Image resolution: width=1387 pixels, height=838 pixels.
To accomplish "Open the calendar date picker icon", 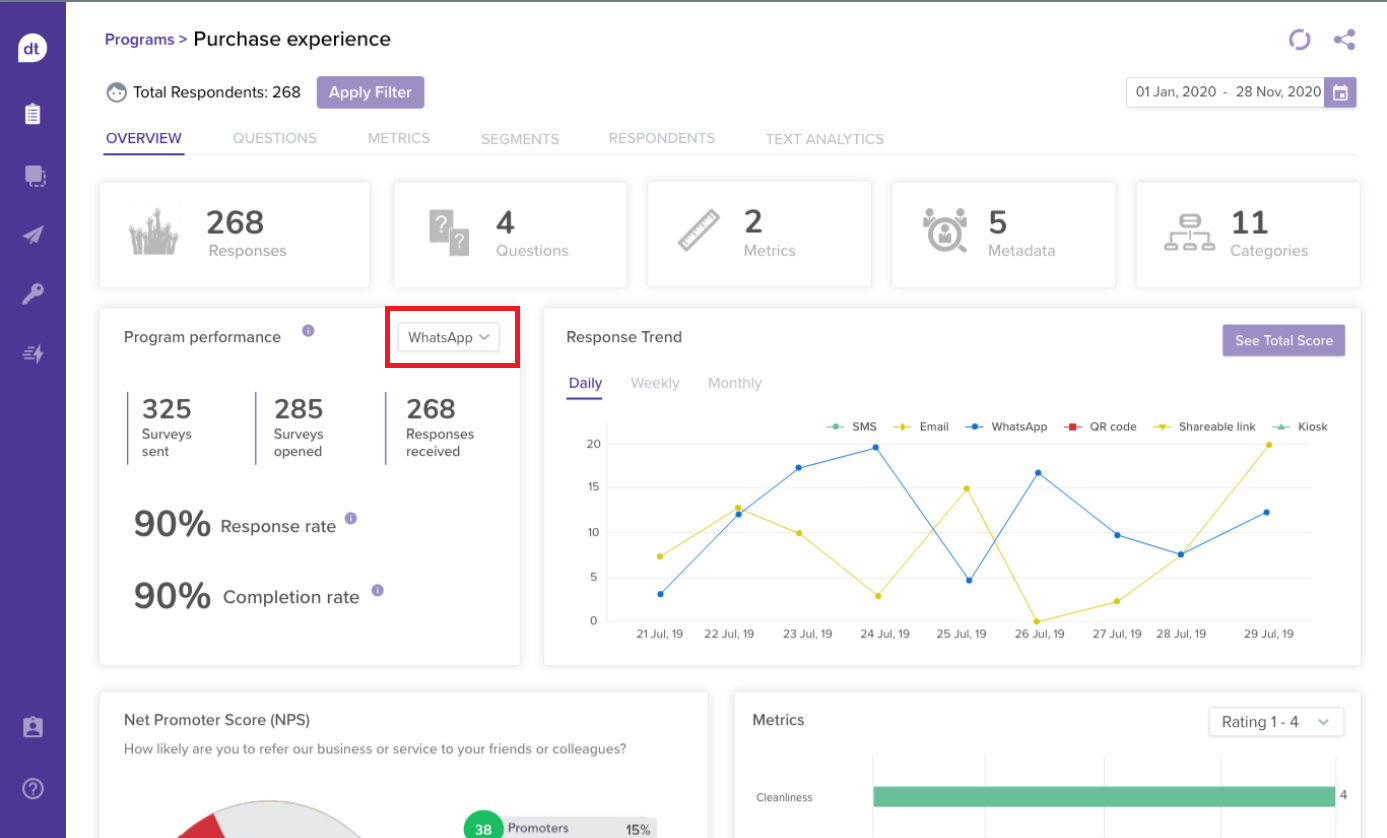I will 1340,92.
